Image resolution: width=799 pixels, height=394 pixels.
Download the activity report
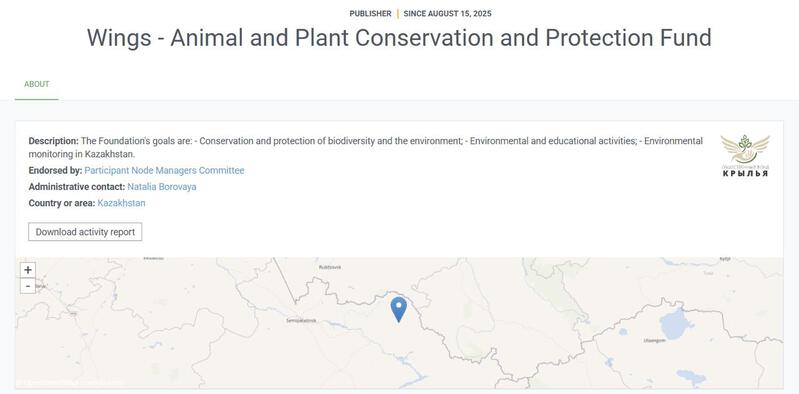click(x=85, y=232)
